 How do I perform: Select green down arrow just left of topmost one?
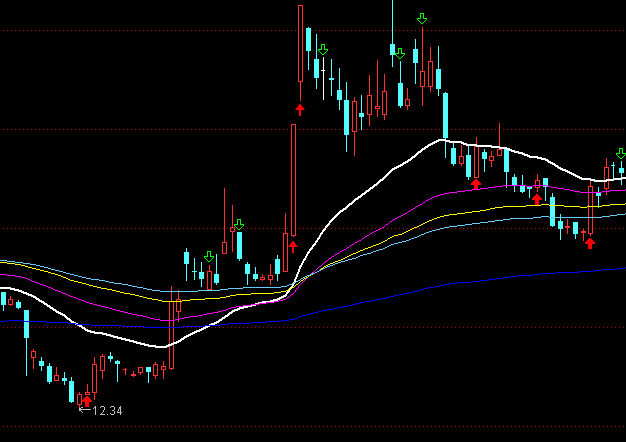click(399, 53)
